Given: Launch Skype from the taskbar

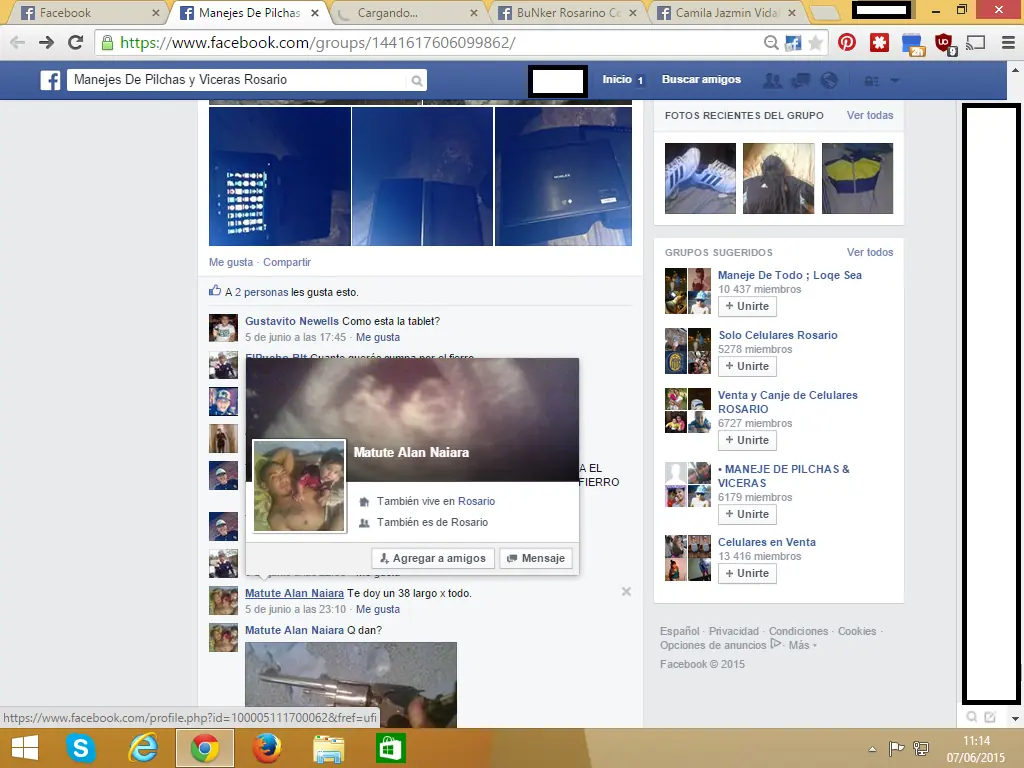Looking at the screenshot, I should tap(81, 748).
